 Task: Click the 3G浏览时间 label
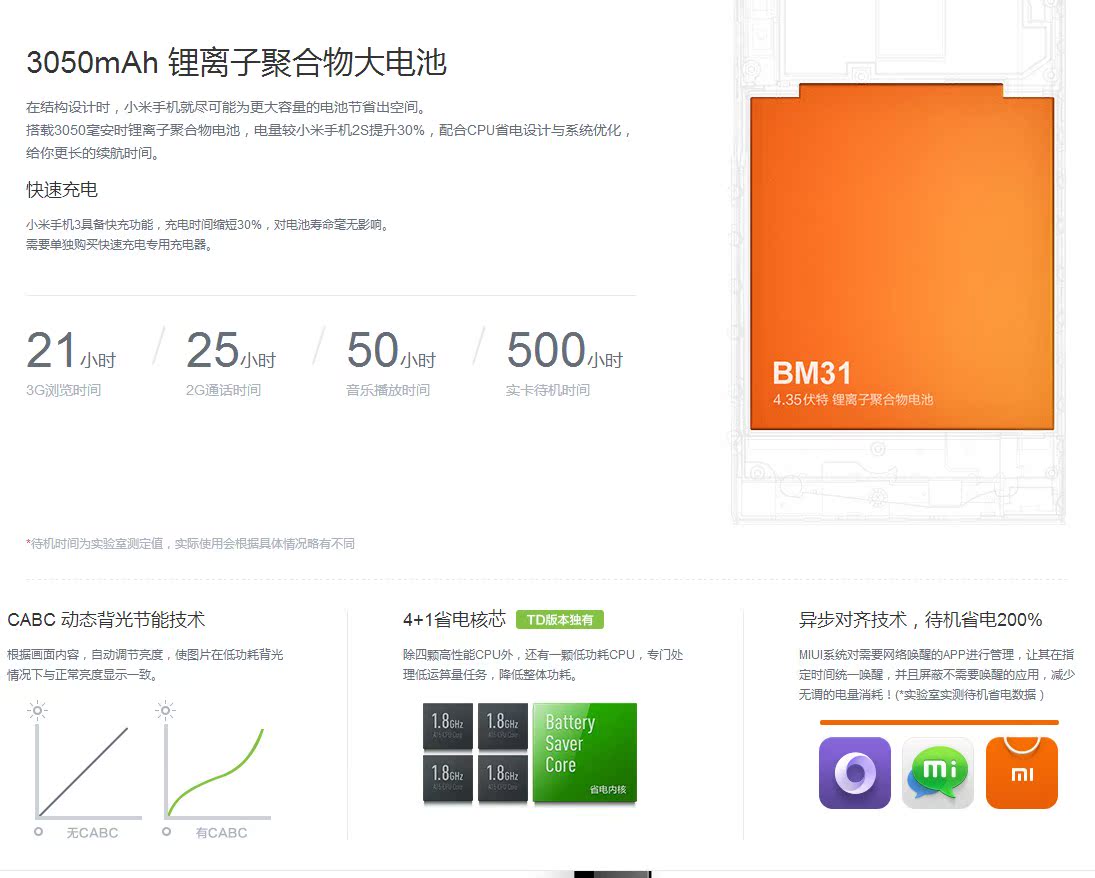point(64,390)
